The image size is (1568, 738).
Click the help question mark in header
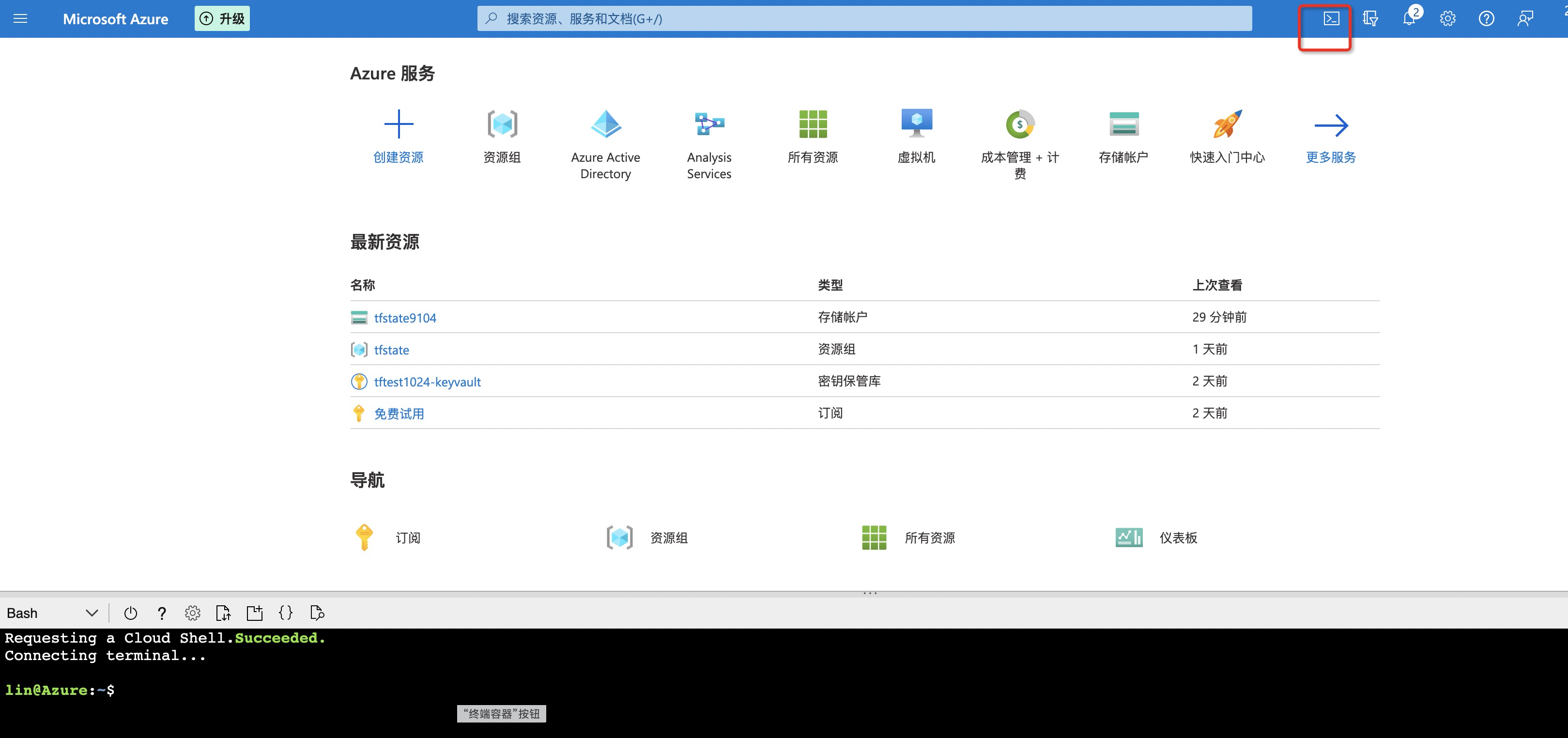click(1487, 19)
